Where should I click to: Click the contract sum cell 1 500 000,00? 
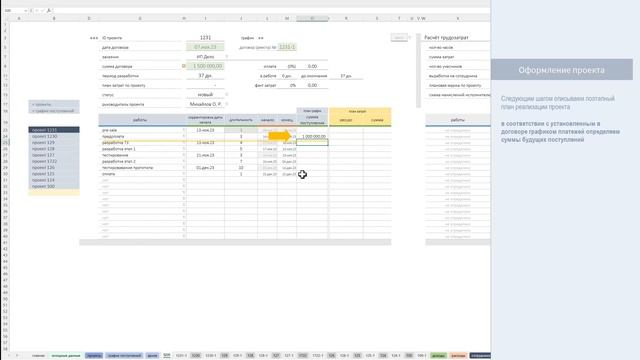pyautogui.click(x=205, y=66)
